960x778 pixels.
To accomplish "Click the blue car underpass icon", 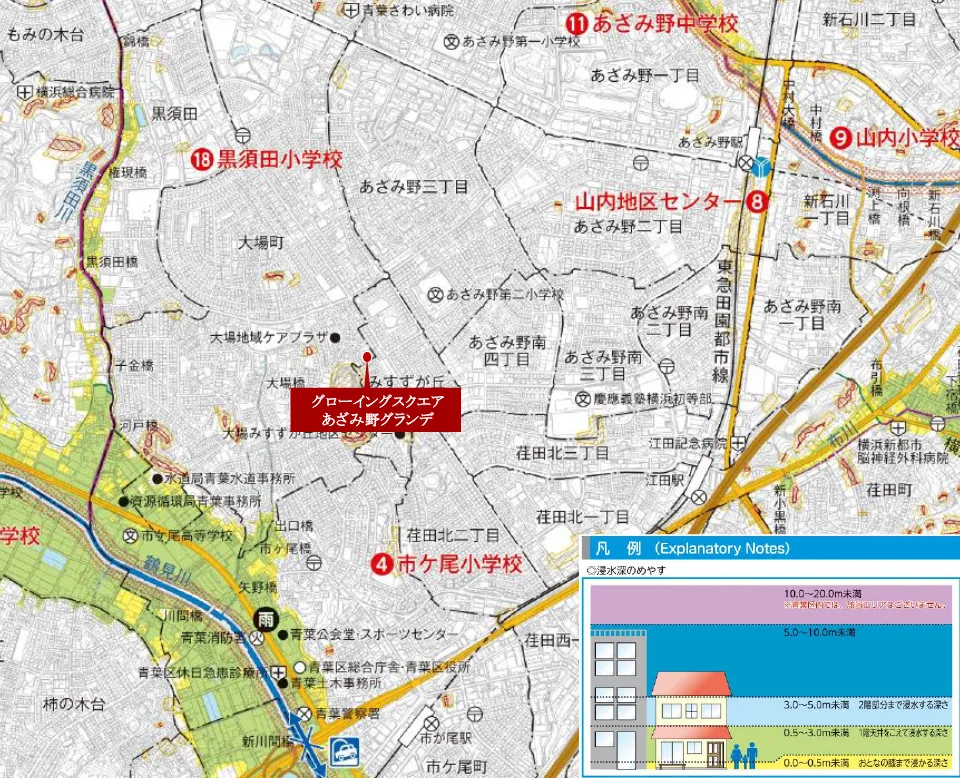I will pyautogui.click(x=345, y=749).
